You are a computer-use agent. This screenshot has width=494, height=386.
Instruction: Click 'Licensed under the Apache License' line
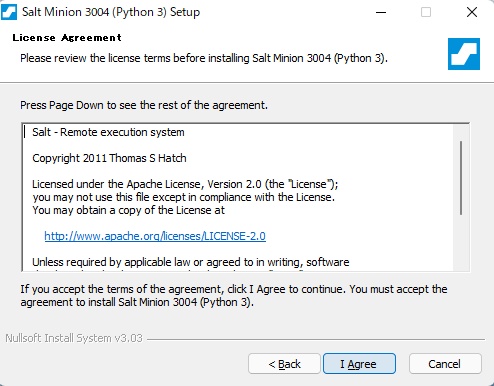click(185, 184)
